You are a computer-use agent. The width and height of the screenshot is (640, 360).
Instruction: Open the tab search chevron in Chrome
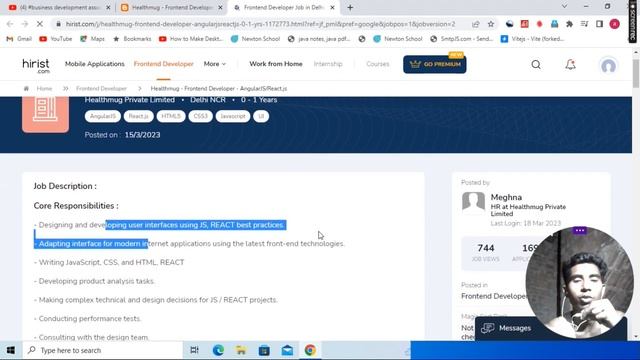(564, 7)
